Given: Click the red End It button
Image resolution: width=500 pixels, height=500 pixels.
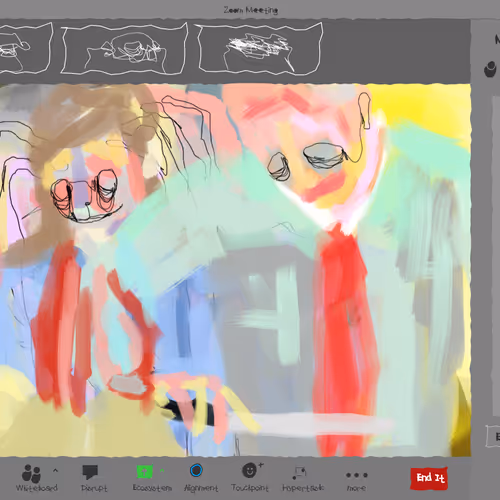Looking at the screenshot, I should pyautogui.click(x=430, y=478).
